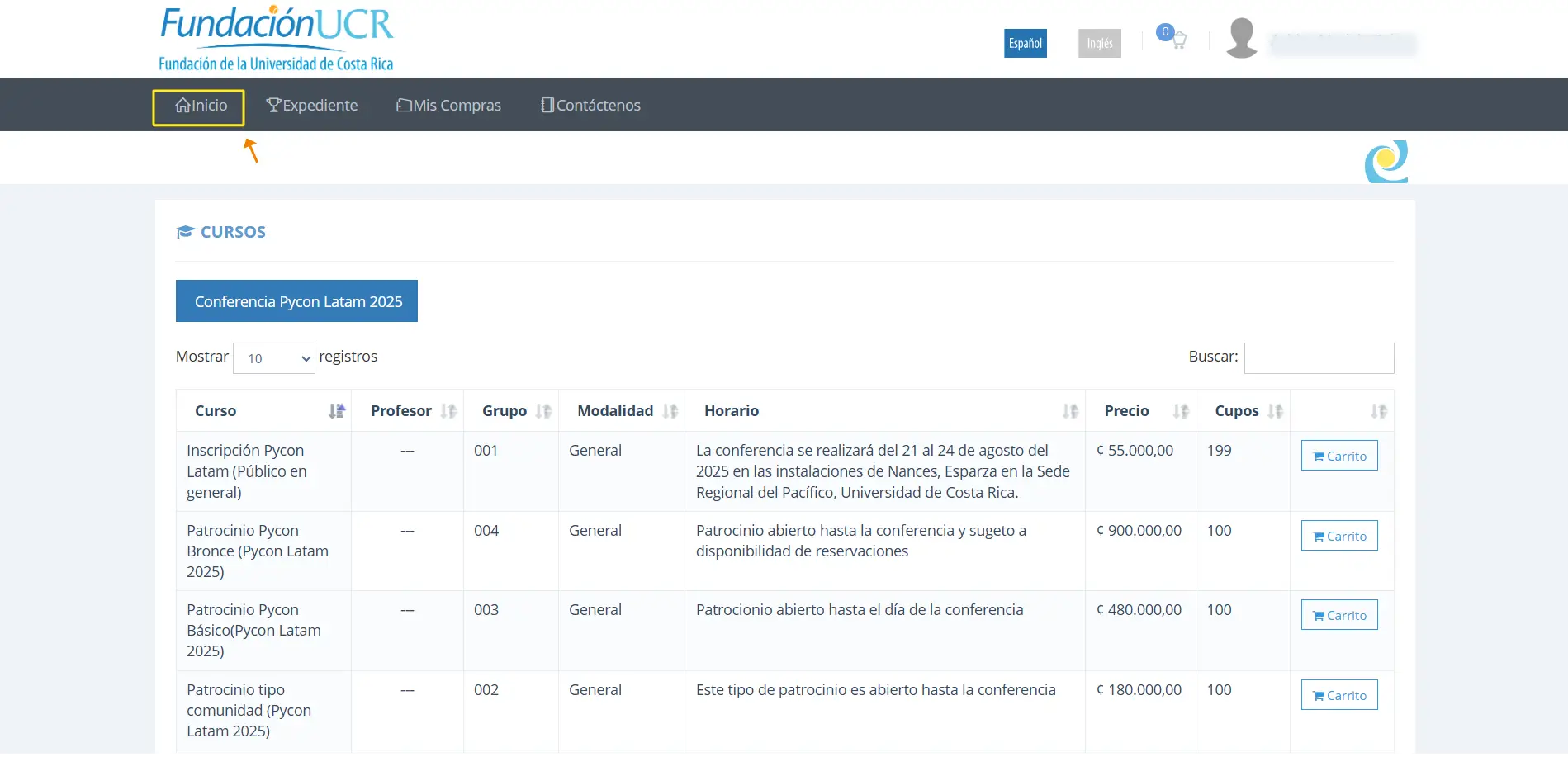Click the sun wave emblem icon

tap(1386, 162)
